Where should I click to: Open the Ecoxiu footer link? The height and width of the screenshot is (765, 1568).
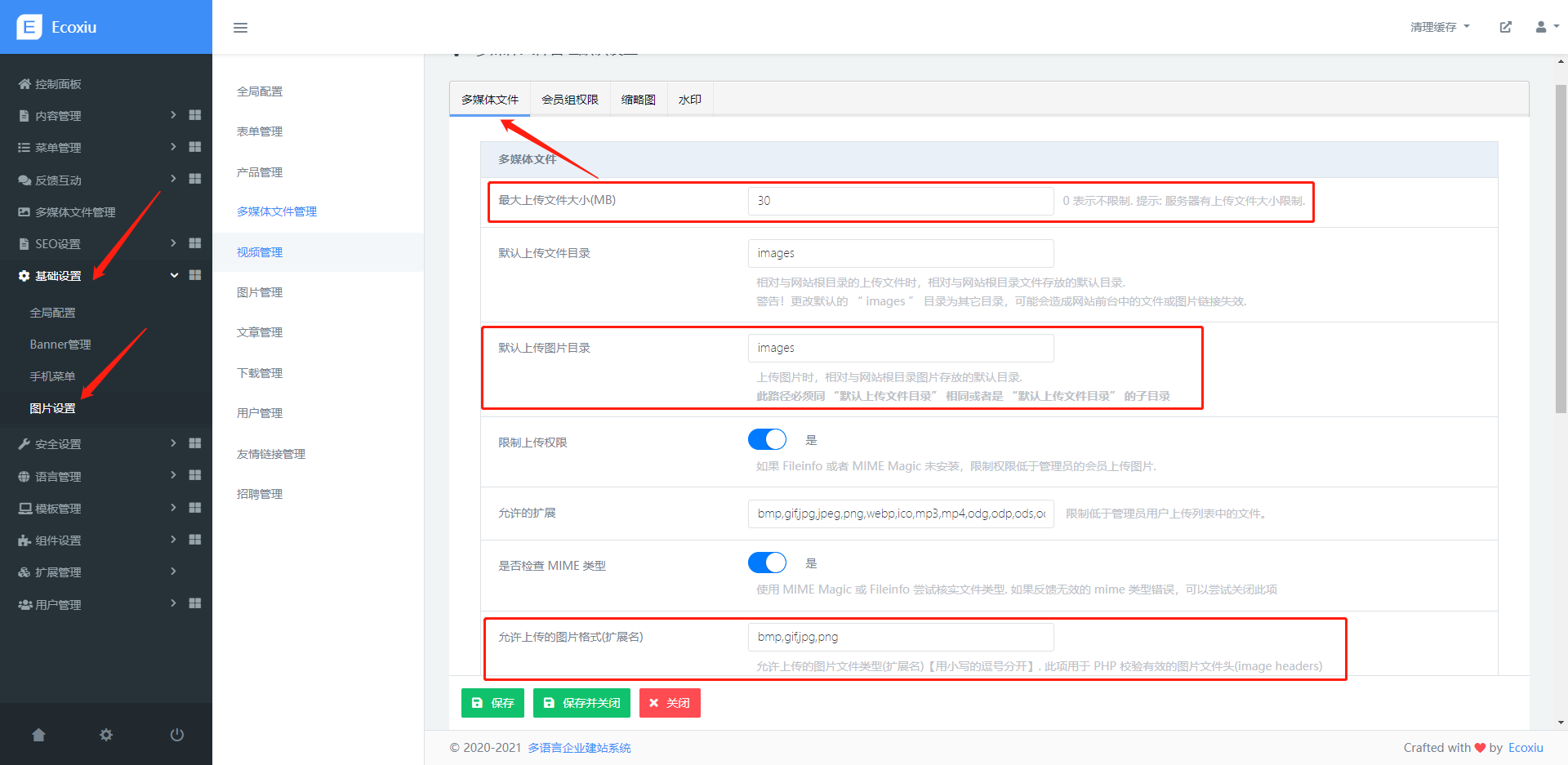(1526, 748)
